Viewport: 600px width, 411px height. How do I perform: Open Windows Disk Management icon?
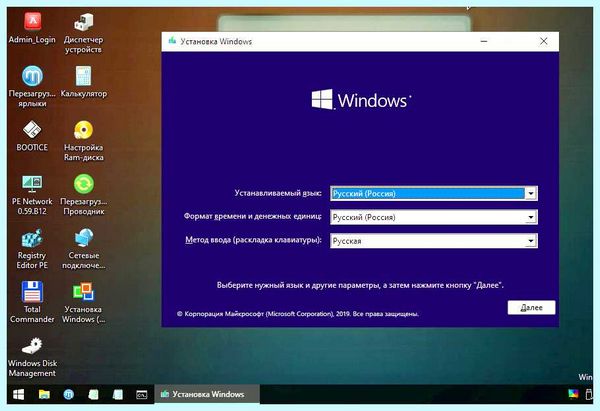coord(32,357)
